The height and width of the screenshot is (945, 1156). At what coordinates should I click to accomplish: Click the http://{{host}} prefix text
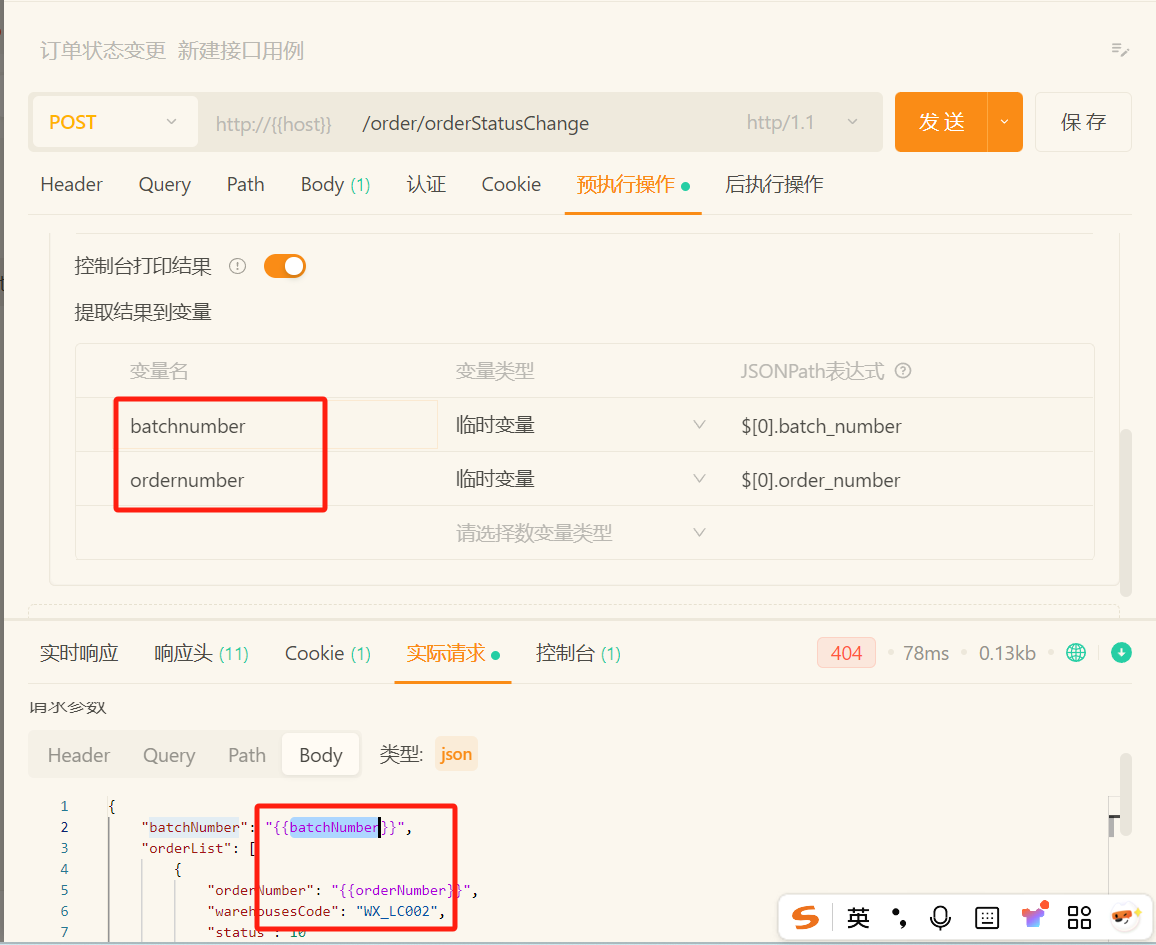point(274,123)
